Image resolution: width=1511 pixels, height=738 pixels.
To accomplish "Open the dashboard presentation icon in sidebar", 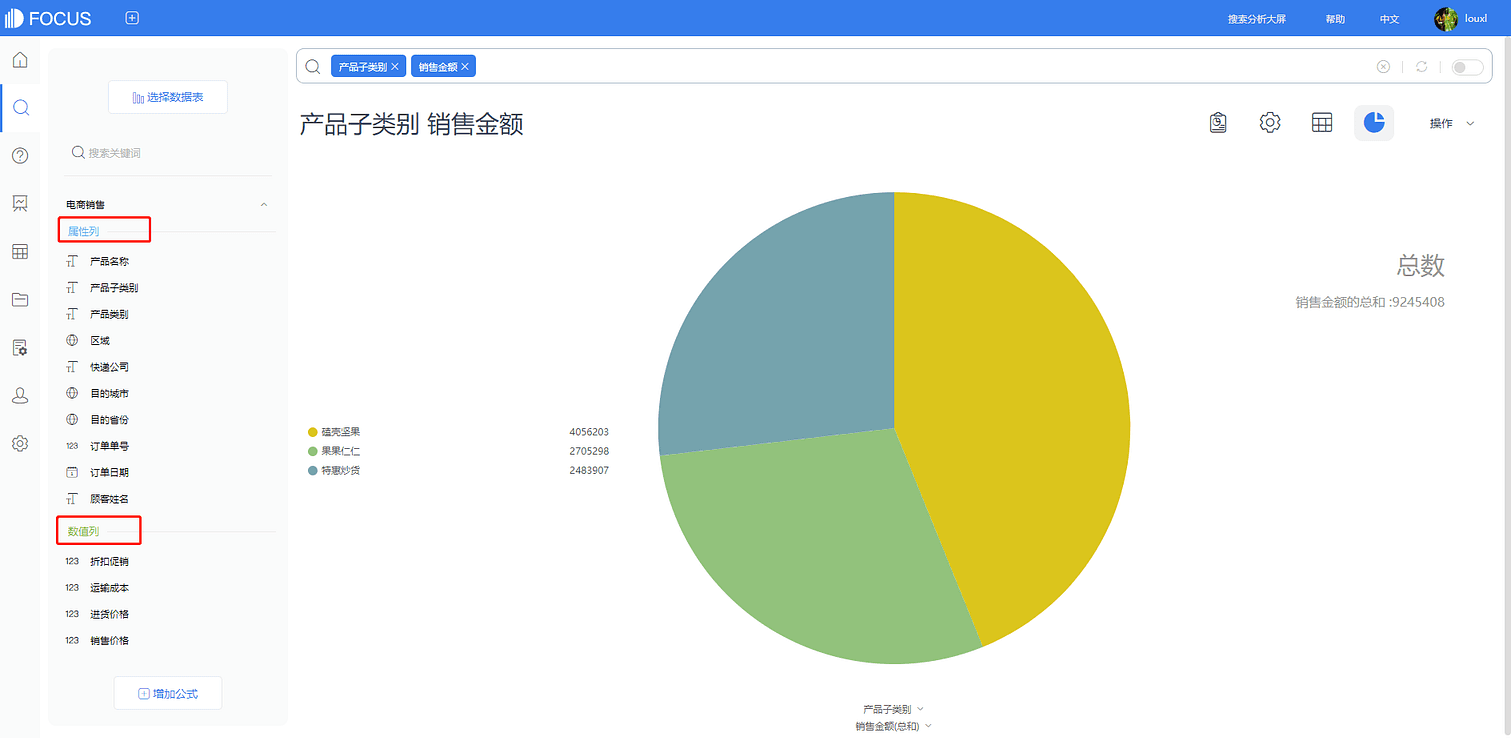I will point(20,203).
